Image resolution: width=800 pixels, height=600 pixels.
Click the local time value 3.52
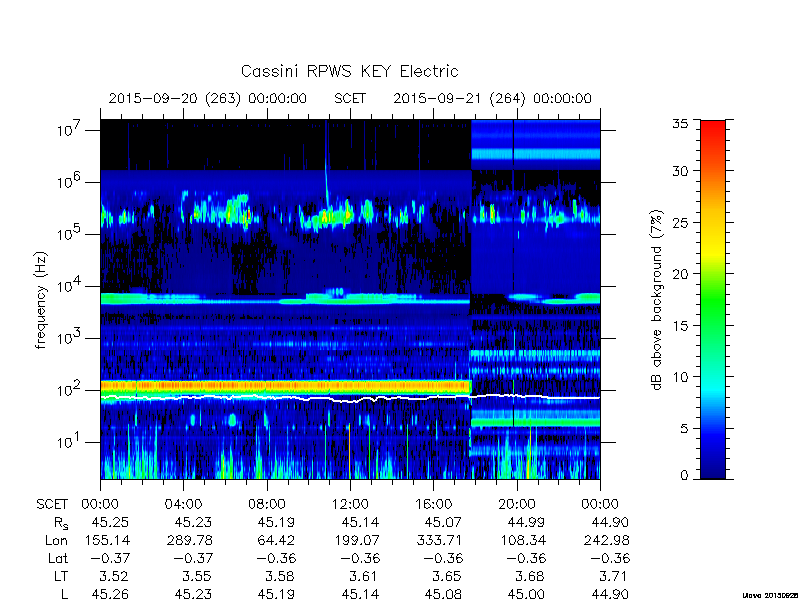(x=114, y=576)
